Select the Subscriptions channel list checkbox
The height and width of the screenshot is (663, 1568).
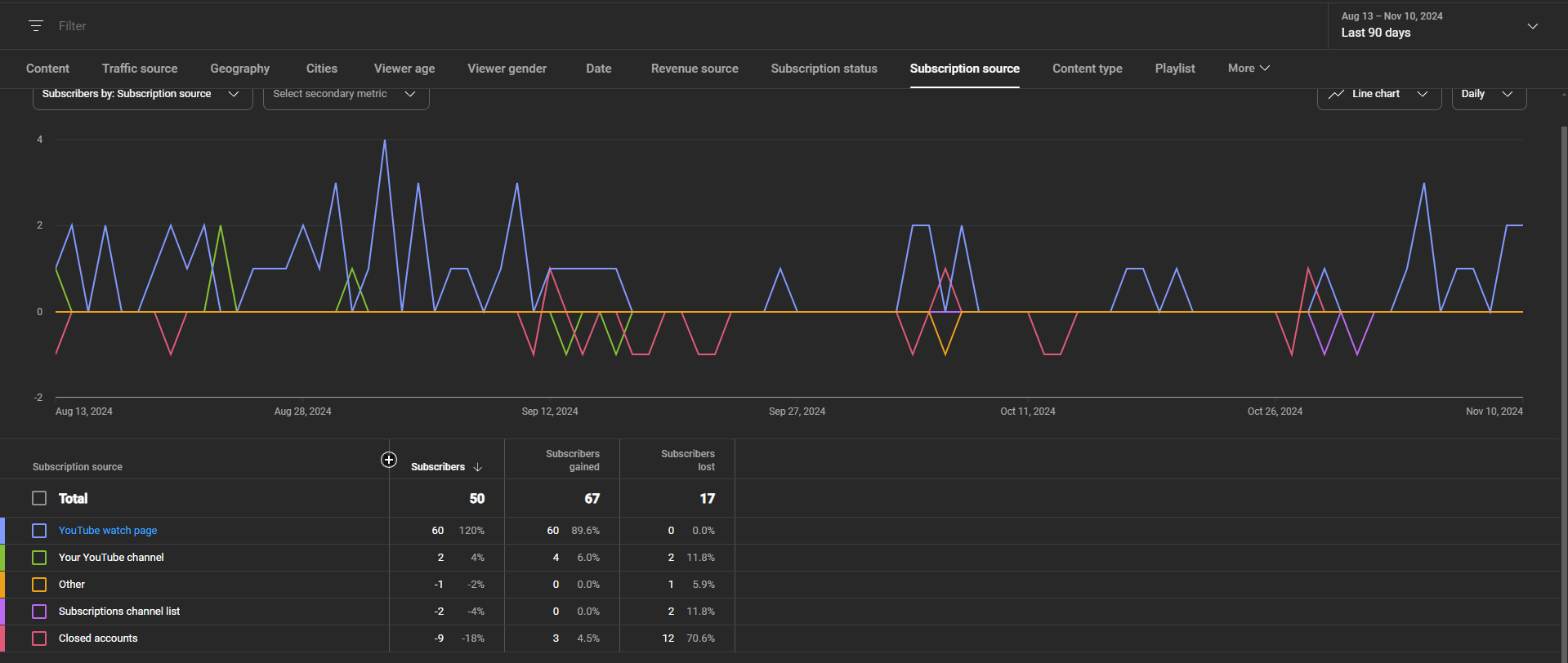tap(39, 612)
